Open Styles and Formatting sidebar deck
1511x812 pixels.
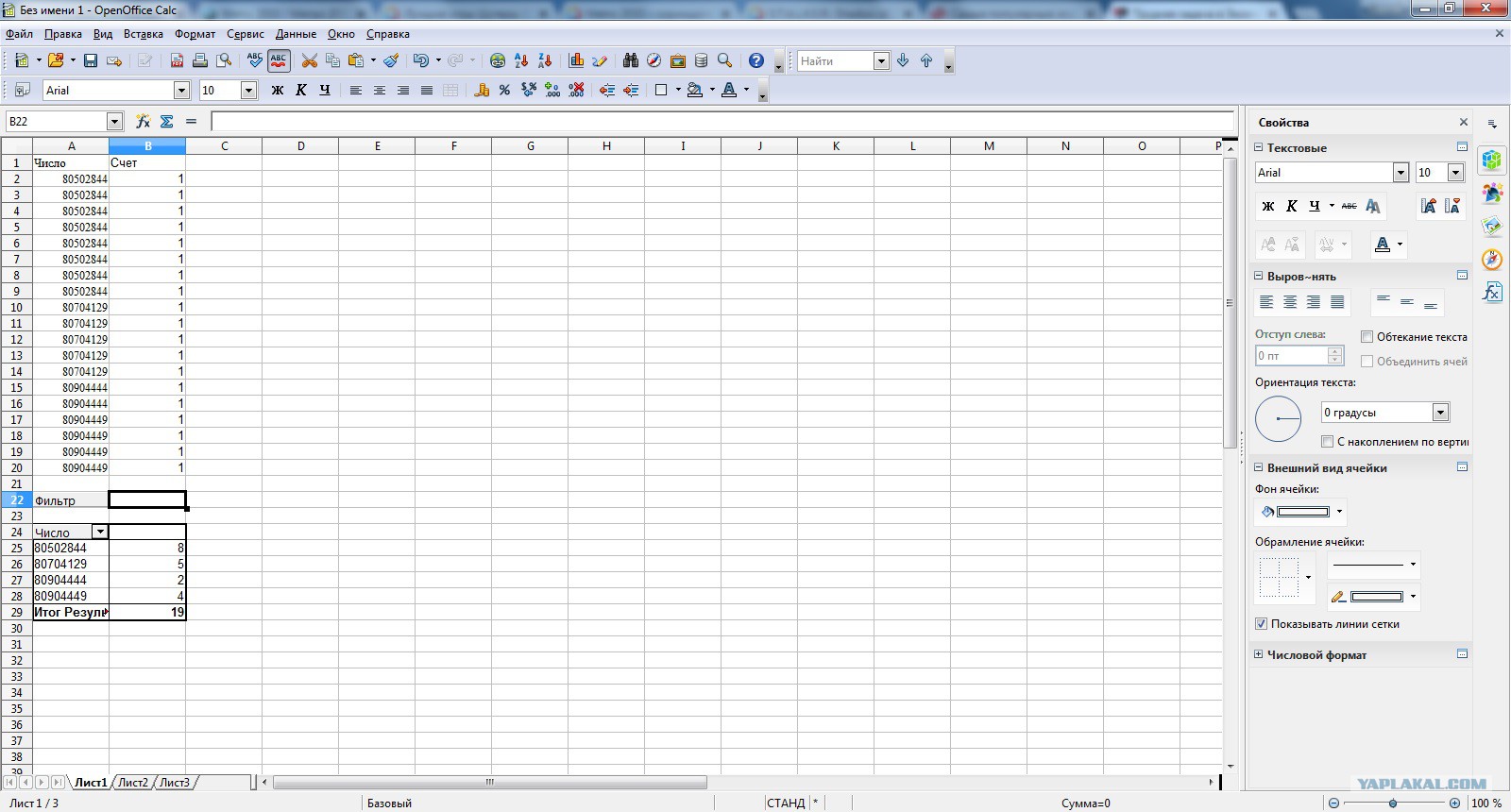[1492, 193]
